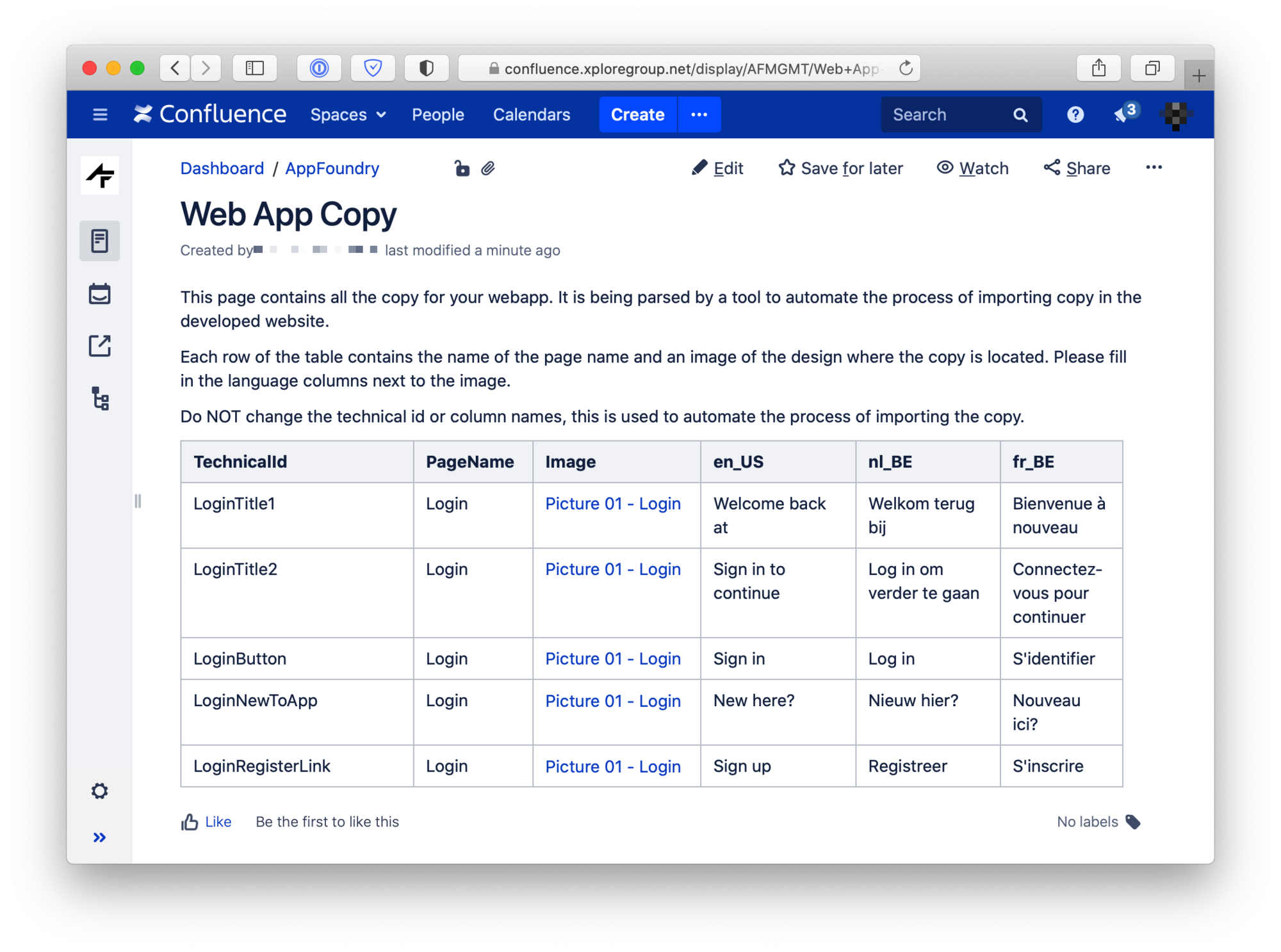Open the page tree icon in the sidebar

click(x=100, y=398)
